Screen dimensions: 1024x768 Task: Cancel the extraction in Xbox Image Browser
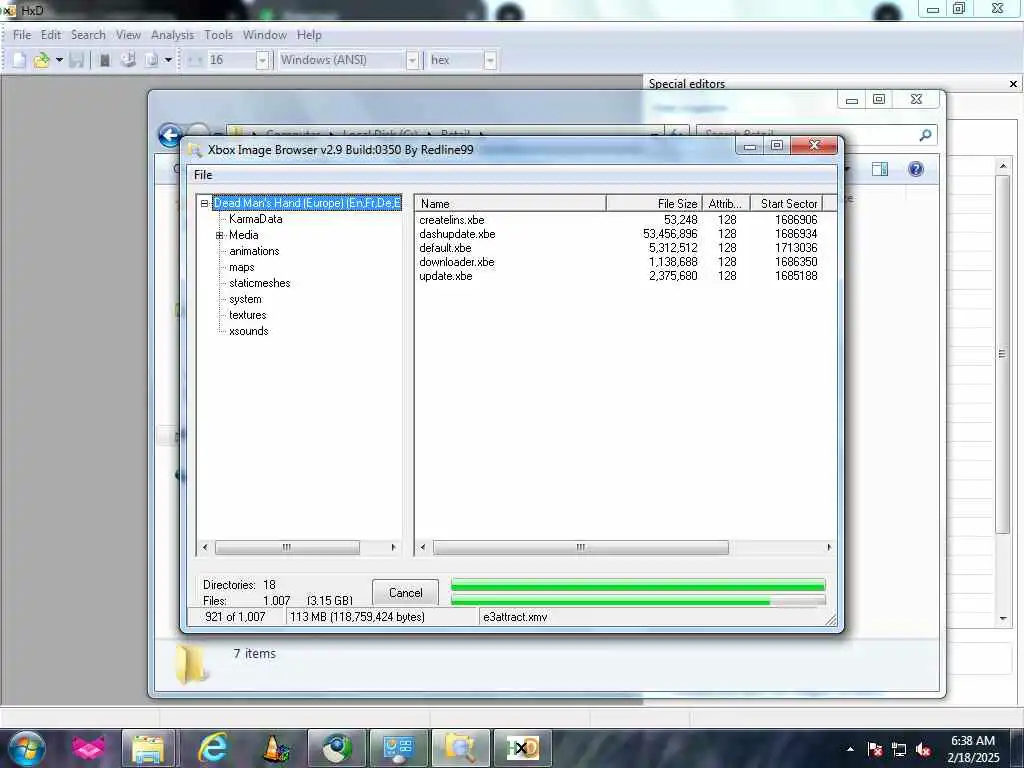(406, 592)
